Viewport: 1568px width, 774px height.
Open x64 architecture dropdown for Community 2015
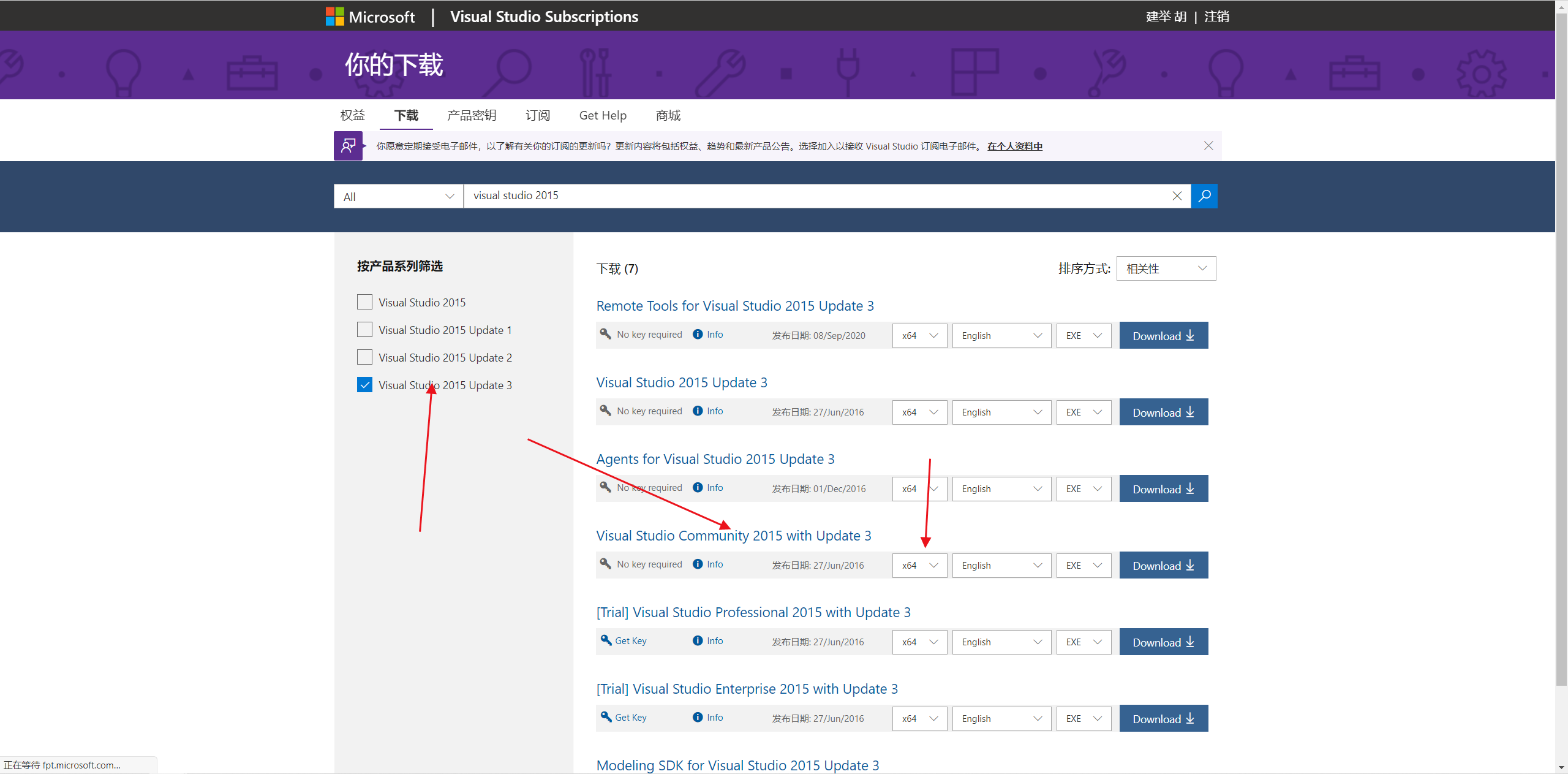click(x=919, y=566)
